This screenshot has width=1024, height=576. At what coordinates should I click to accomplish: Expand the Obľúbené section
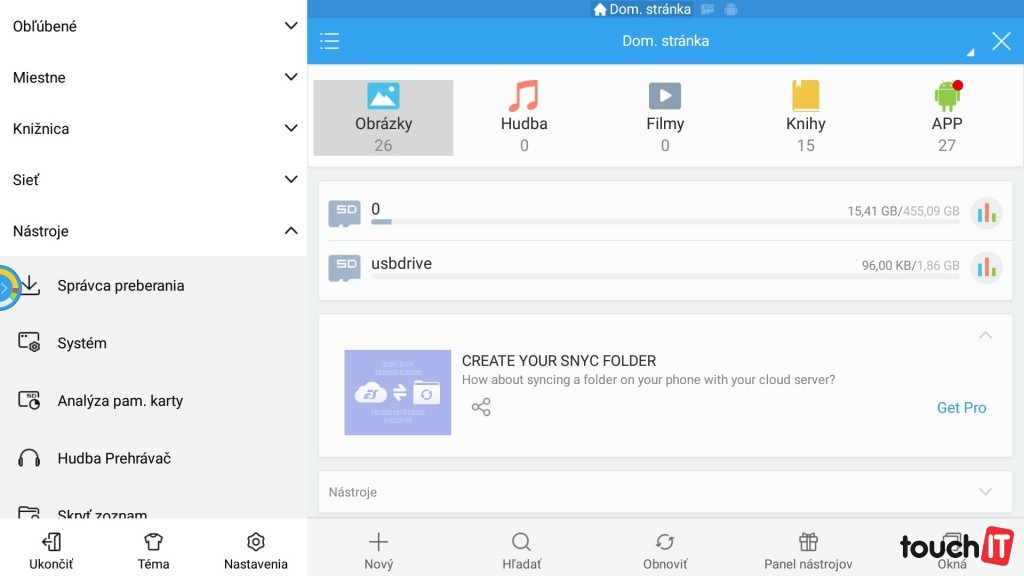290,26
